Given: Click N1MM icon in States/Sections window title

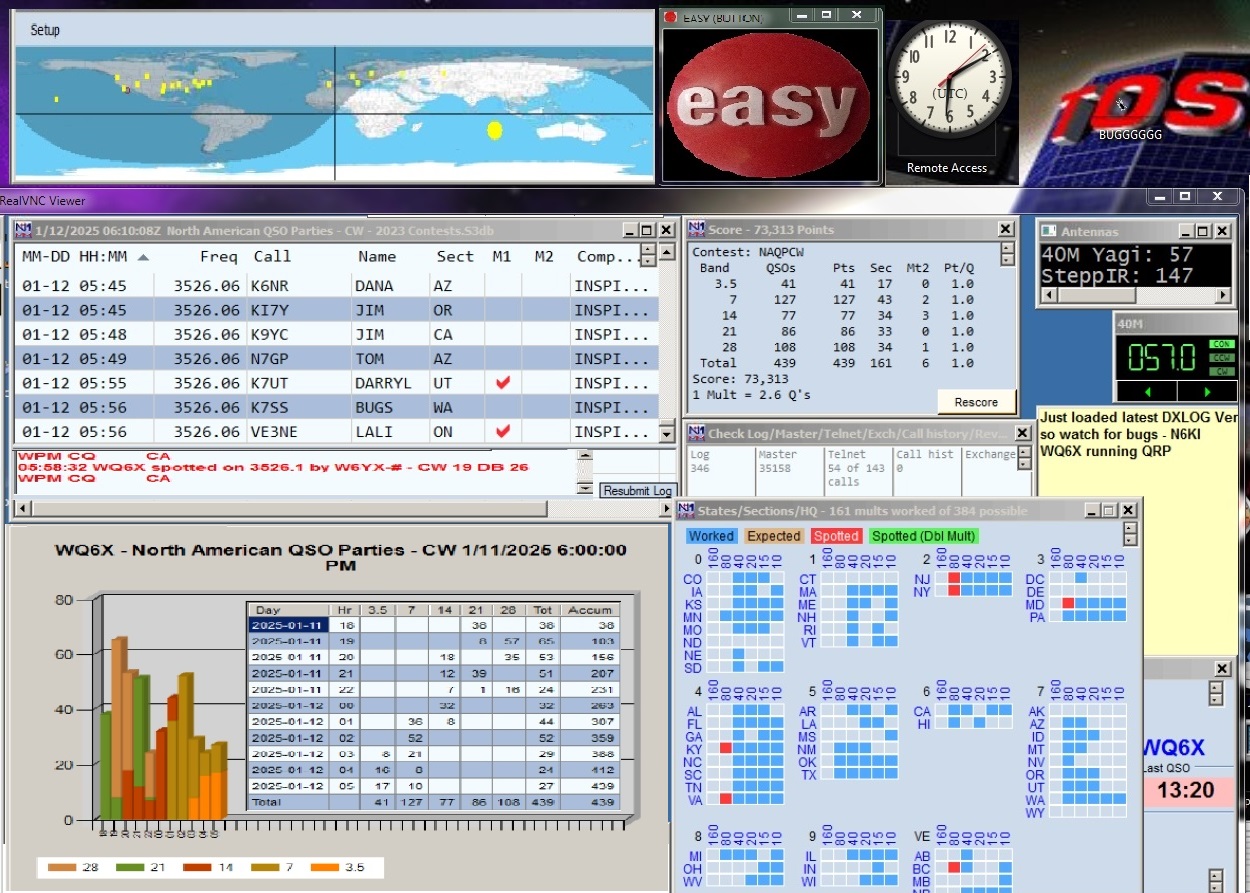Looking at the screenshot, I should [x=687, y=510].
